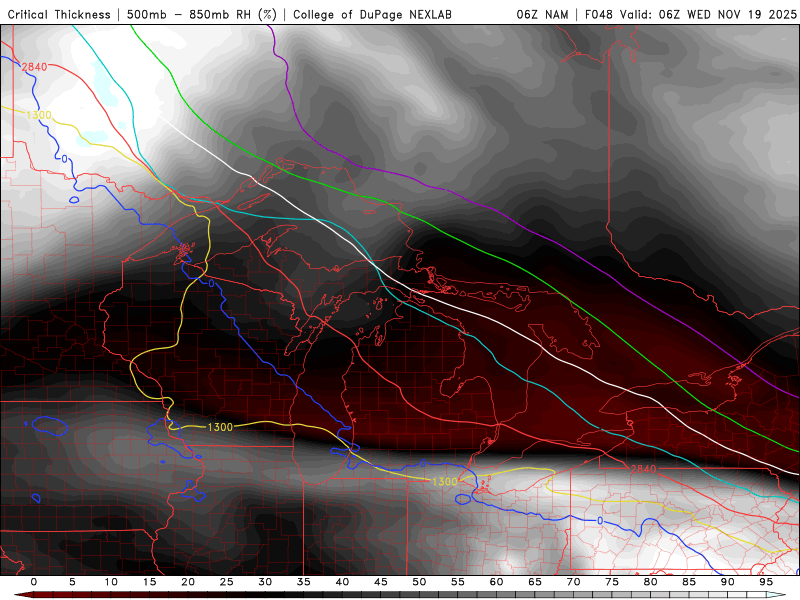800x600 pixels.
Task: Select the "35" color scale value
Action: pos(304,582)
